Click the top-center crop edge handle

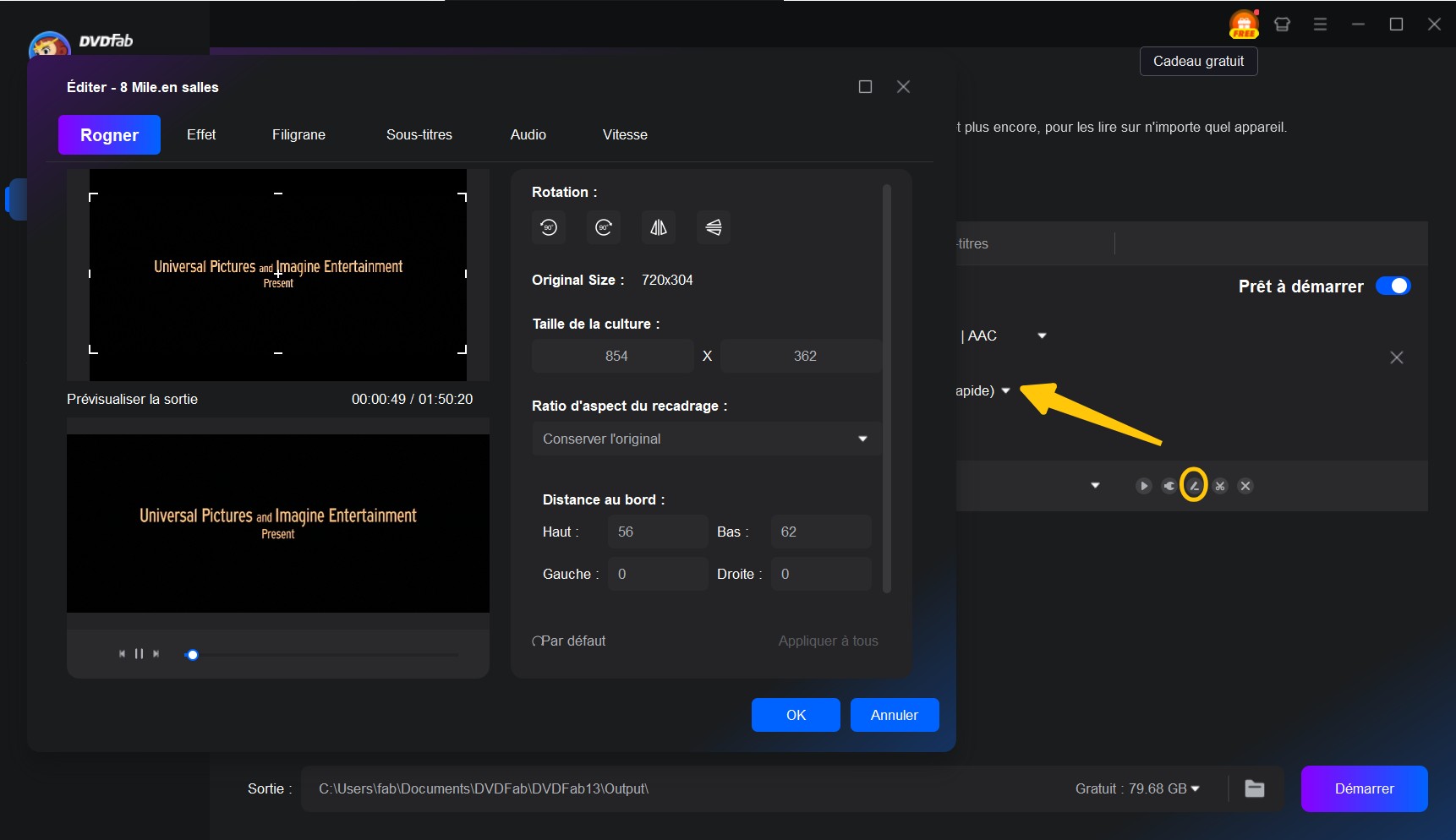pos(278,194)
